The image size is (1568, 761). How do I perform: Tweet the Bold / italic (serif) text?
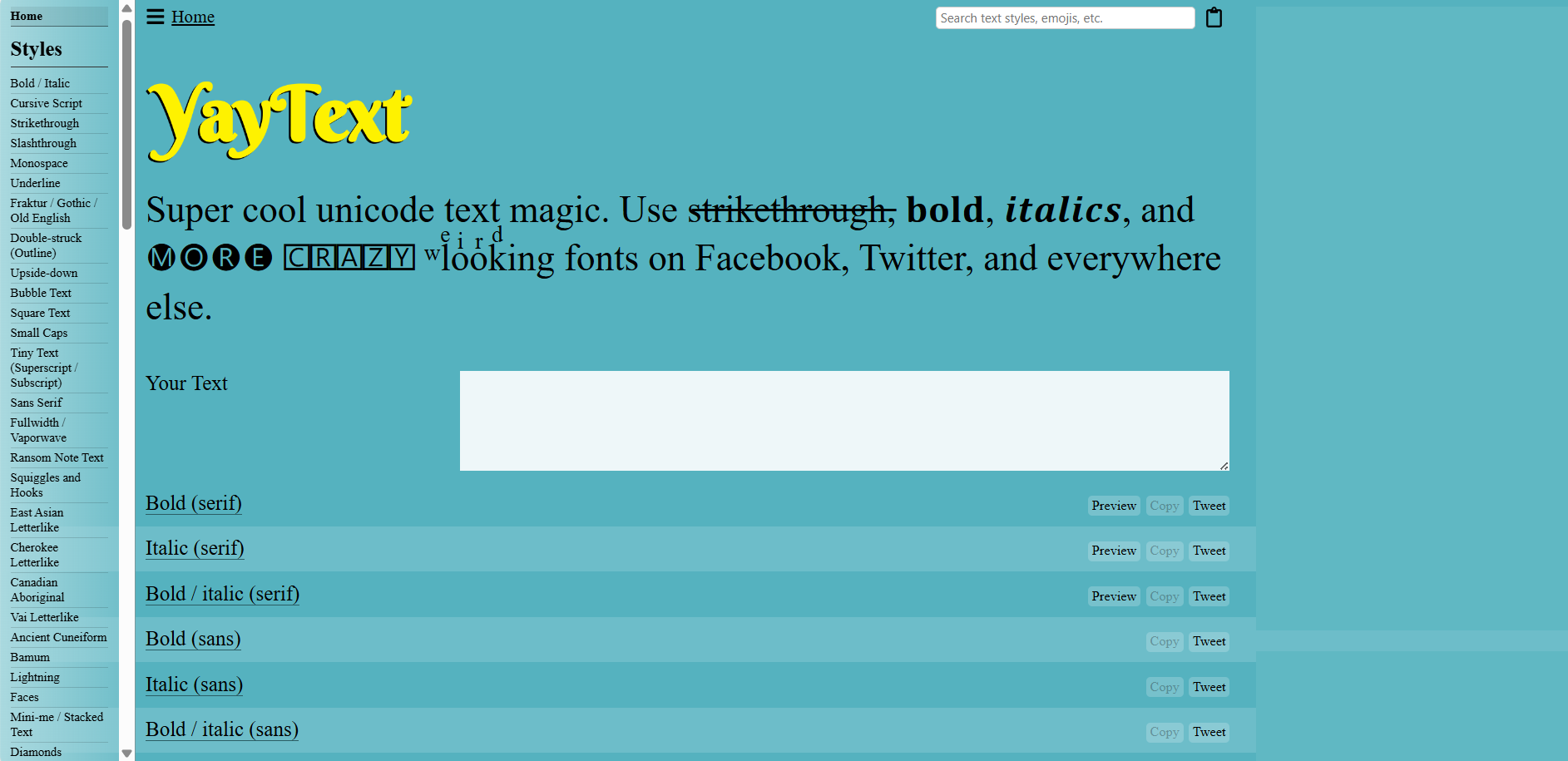coord(1209,596)
